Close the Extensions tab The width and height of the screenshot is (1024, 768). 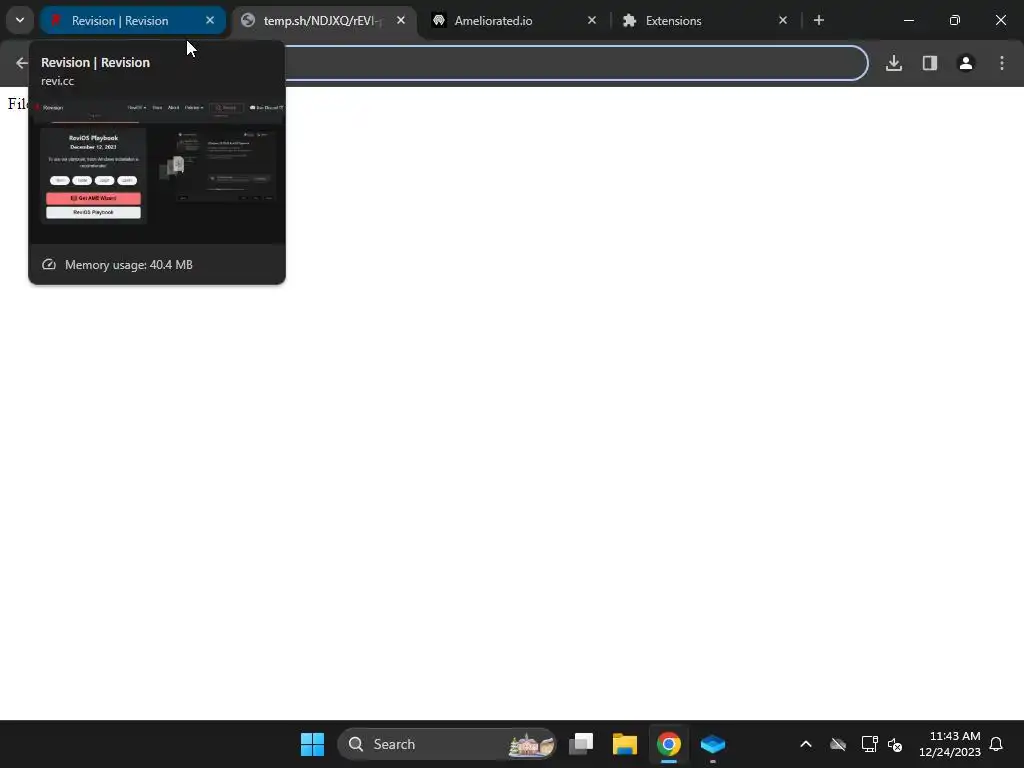click(x=783, y=20)
